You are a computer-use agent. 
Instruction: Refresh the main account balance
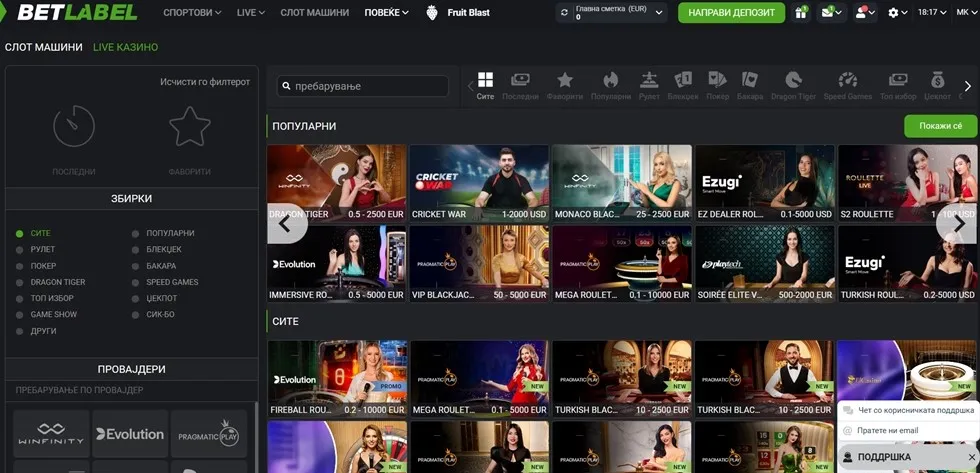565,13
